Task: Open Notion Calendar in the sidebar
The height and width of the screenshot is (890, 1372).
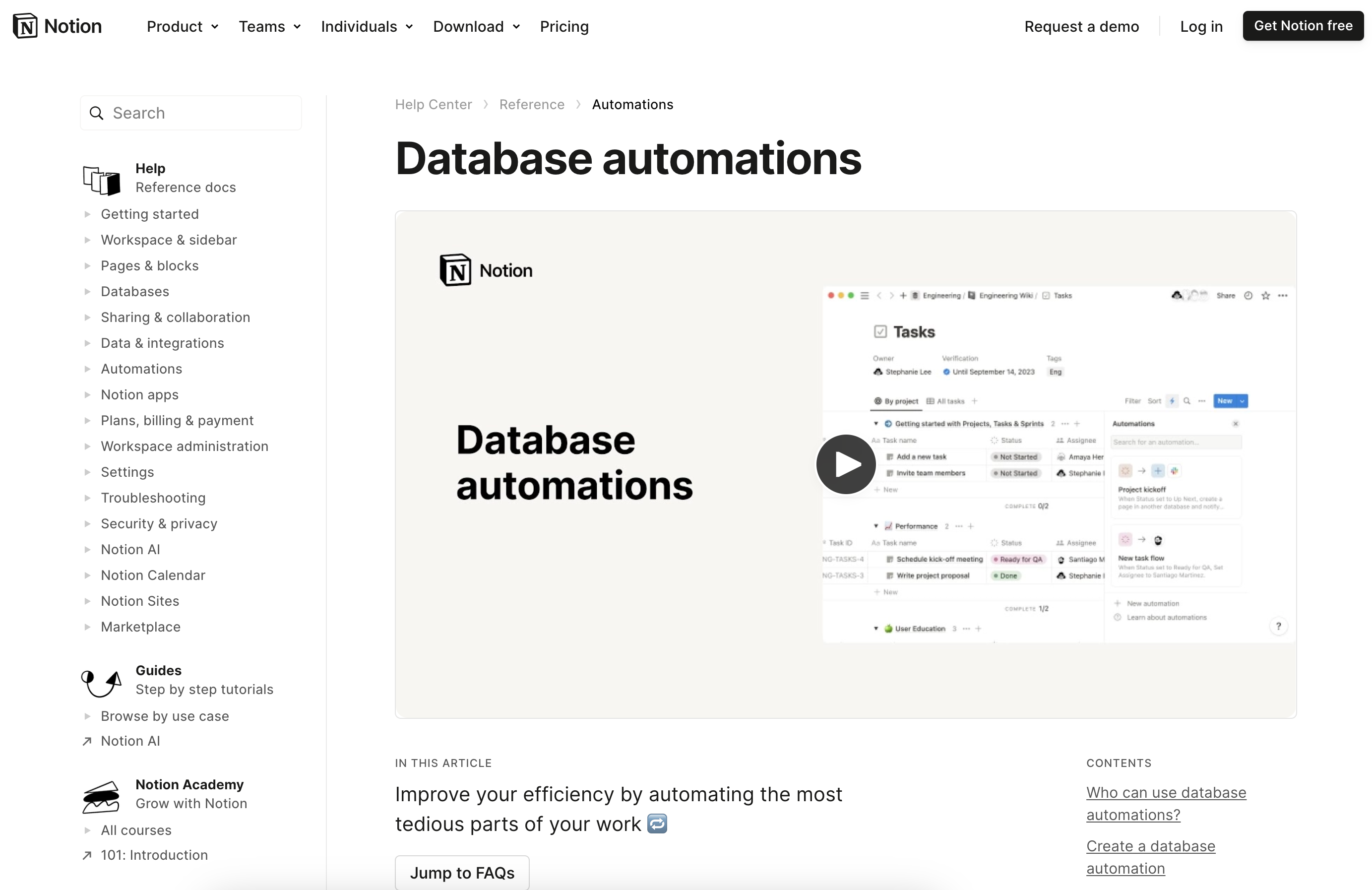Action: pyautogui.click(x=153, y=575)
